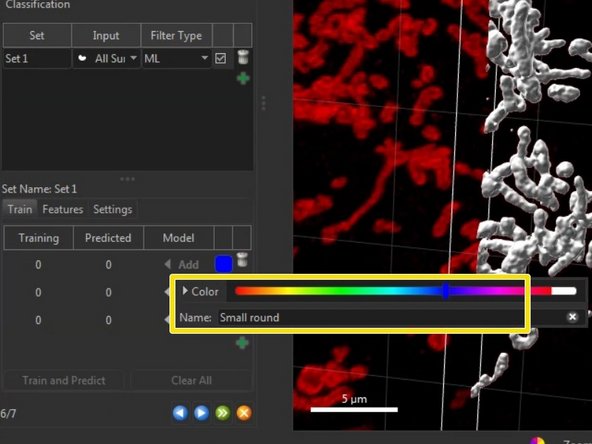Open the ML filter type dropdown
The height and width of the screenshot is (444, 592).
tap(176, 59)
